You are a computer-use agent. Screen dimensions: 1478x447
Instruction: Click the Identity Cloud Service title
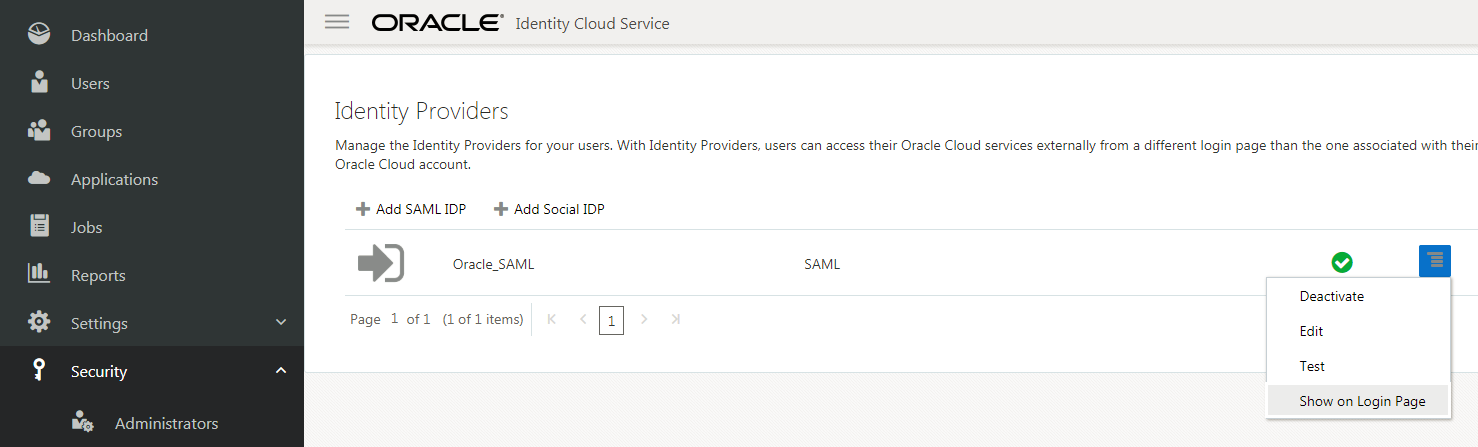tap(592, 23)
